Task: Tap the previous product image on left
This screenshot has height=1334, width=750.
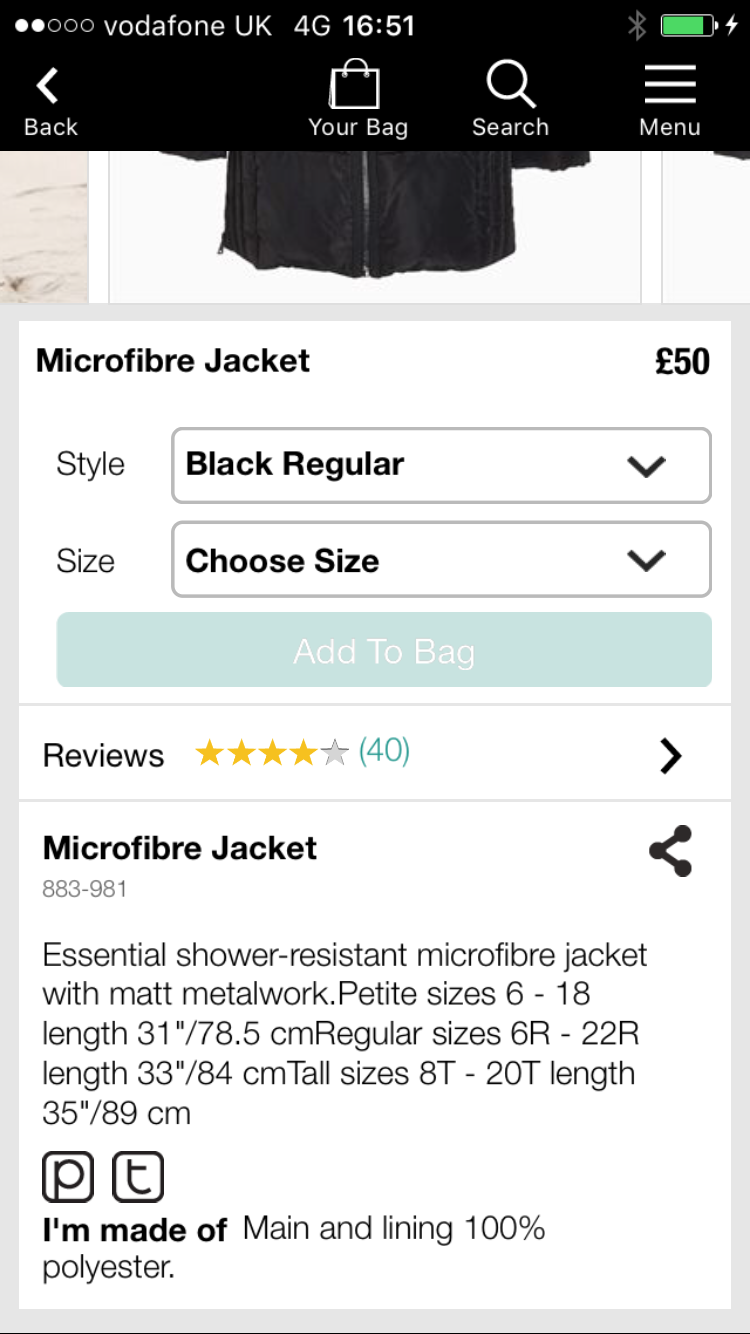Action: [43, 226]
